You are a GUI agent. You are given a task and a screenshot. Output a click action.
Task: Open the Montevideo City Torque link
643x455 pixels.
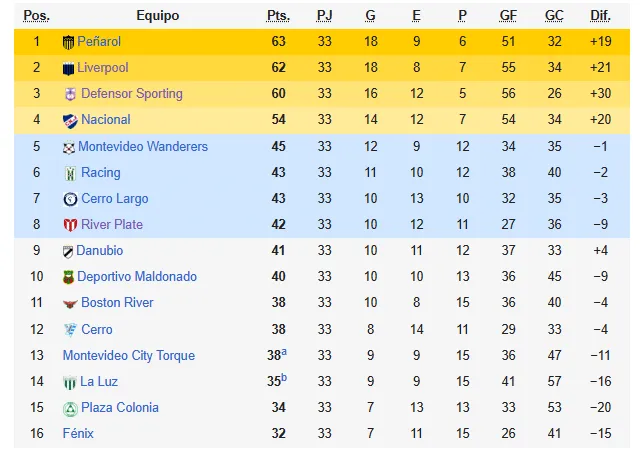(x=129, y=355)
